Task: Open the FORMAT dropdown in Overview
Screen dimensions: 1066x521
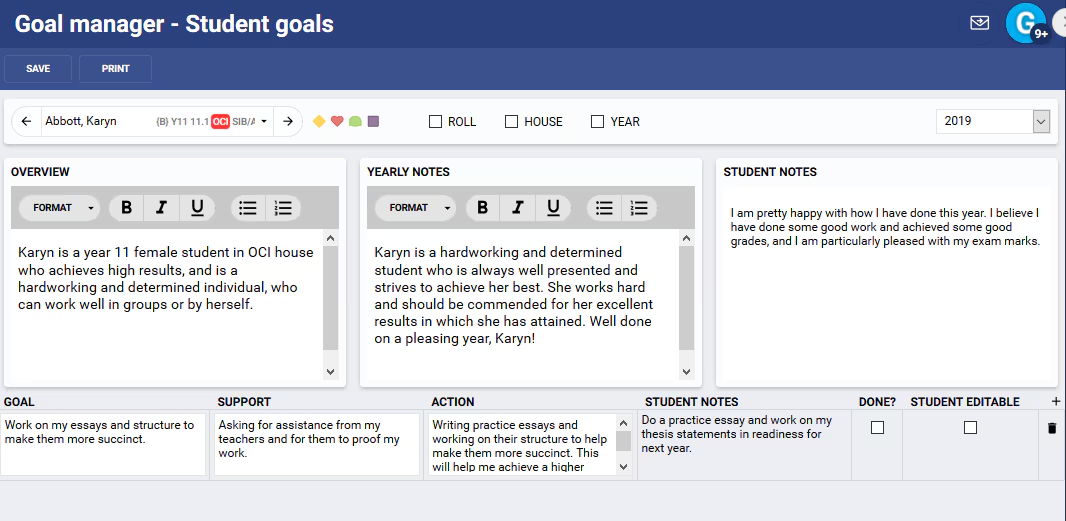Action: (x=59, y=208)
